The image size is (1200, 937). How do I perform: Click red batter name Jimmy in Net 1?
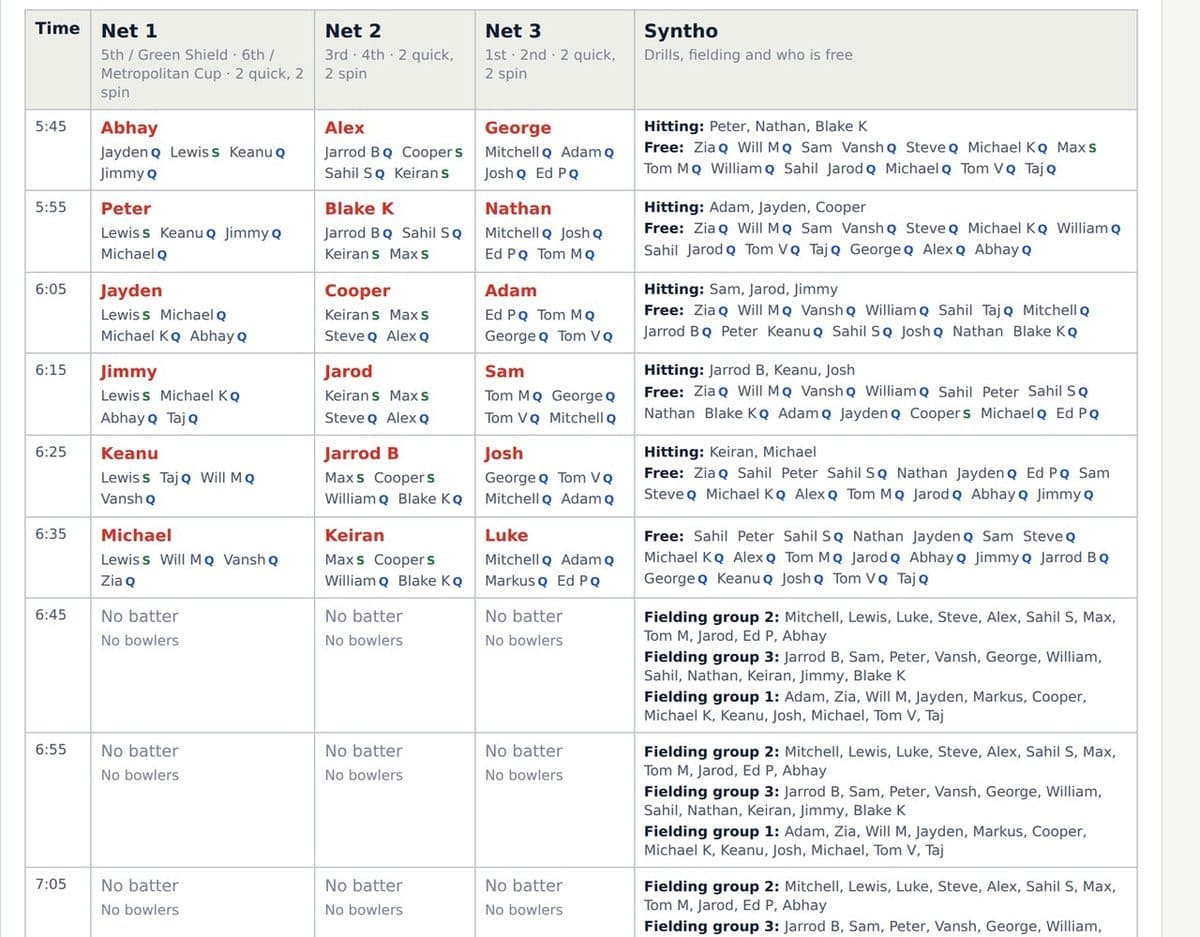pos(129,372)
